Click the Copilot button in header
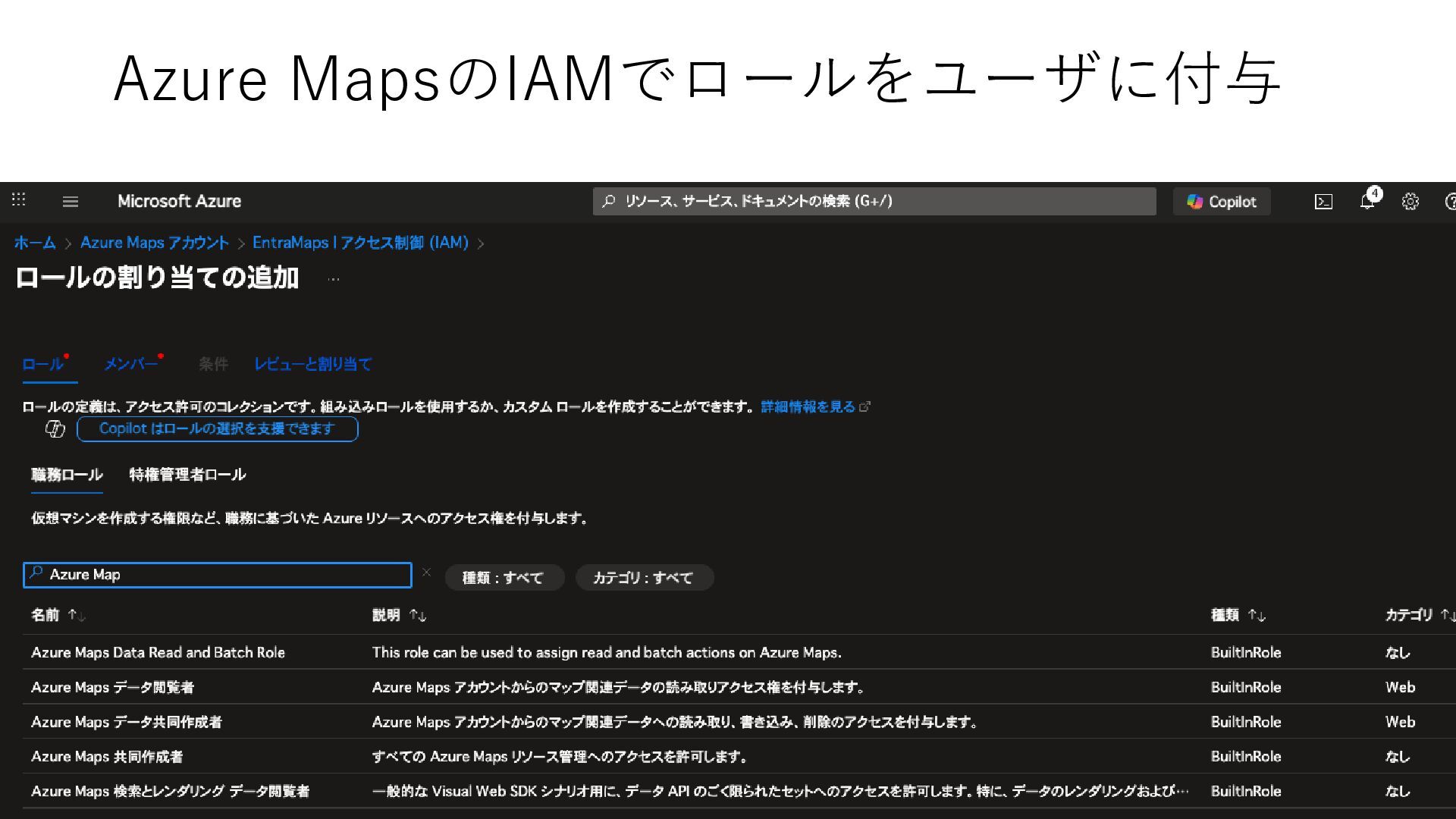The width and height of the screenshot is (1456, 819). coord(1222,202)
